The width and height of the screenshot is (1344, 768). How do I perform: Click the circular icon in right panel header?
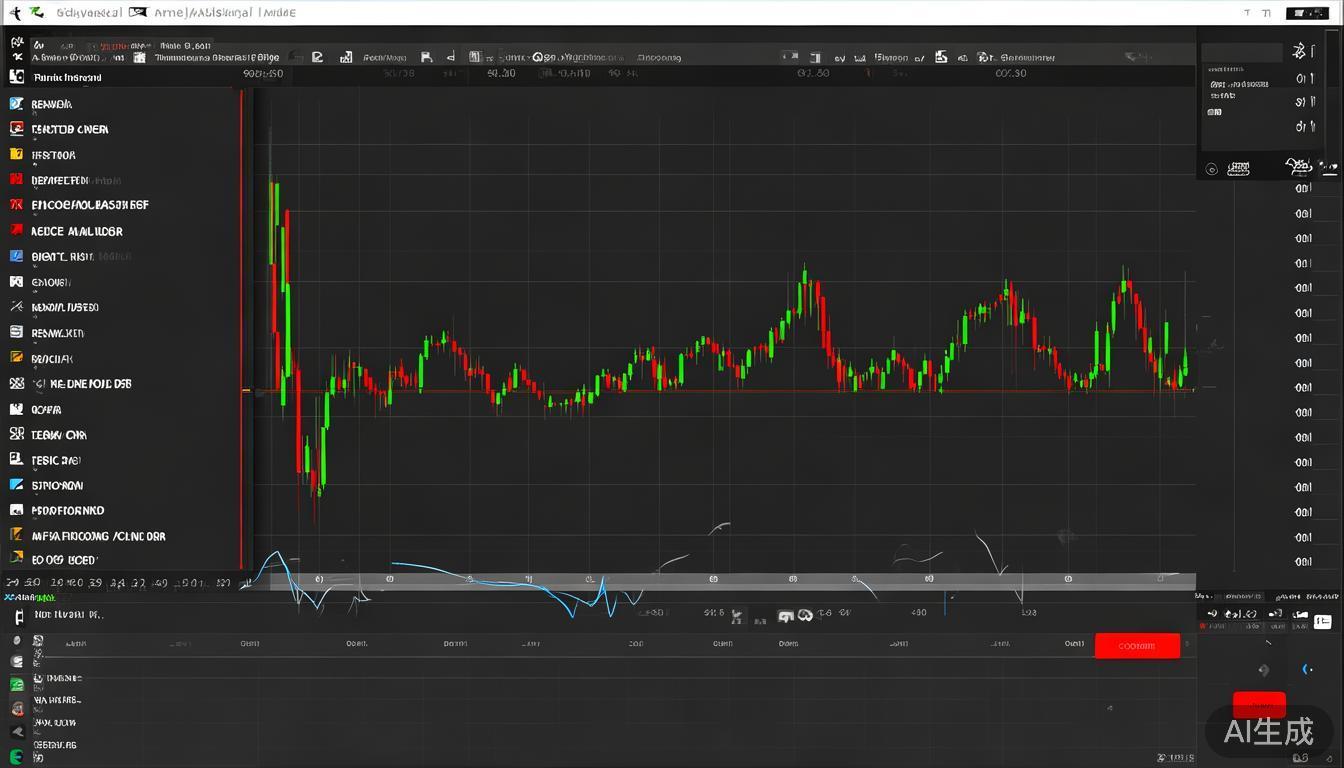coord(1212,169)
